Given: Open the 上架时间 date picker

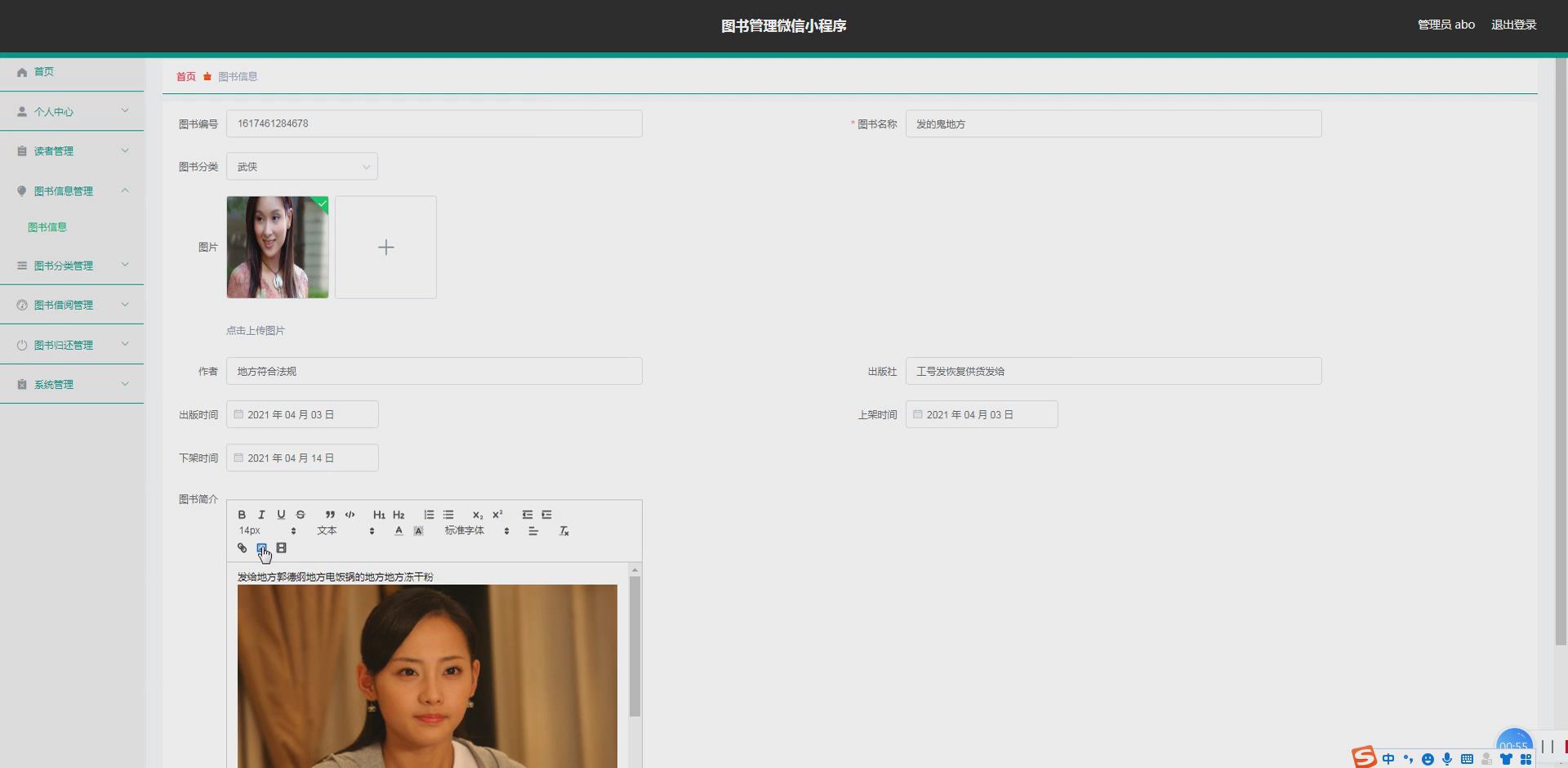Looking at the screenshot, I should click(x=982, y=414).
